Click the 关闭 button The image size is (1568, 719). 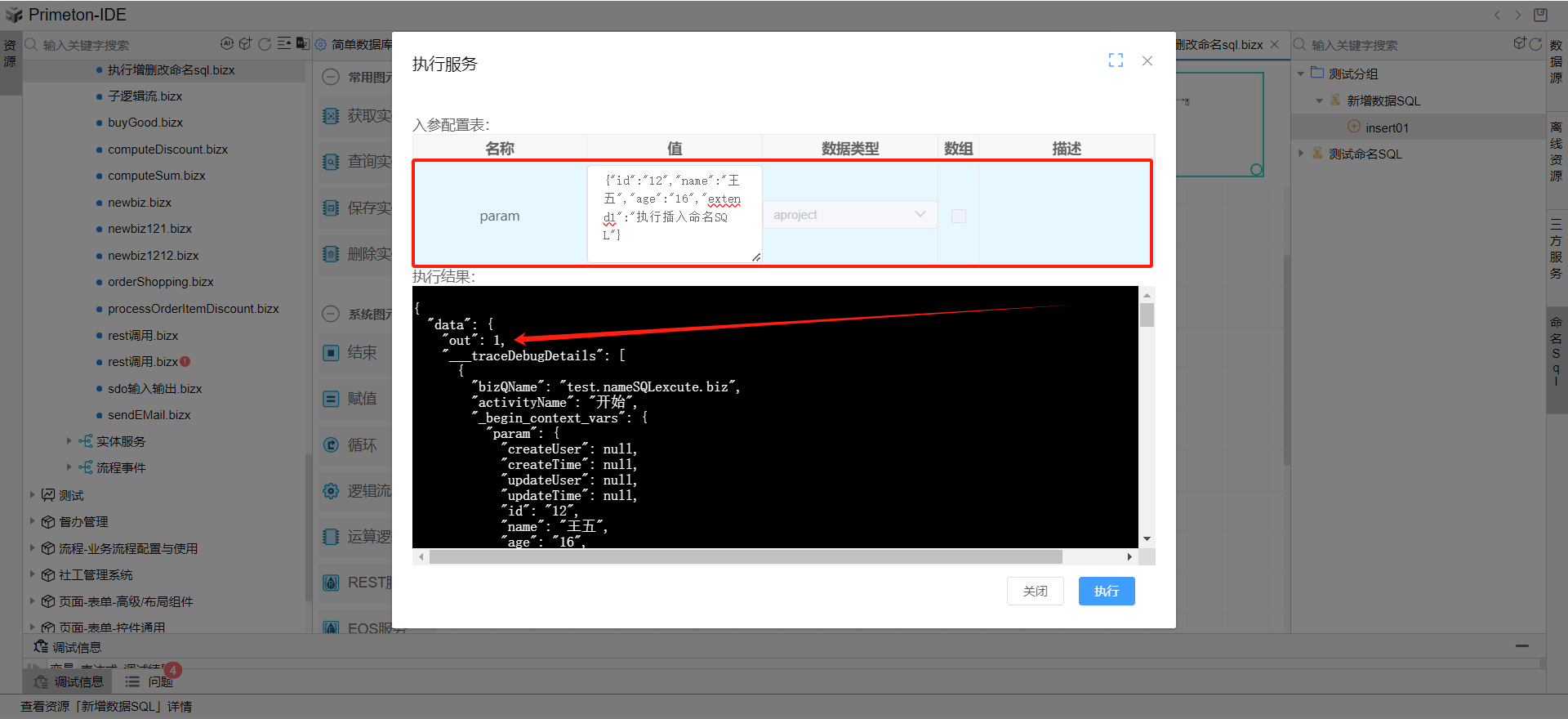tap(1035, 591)
